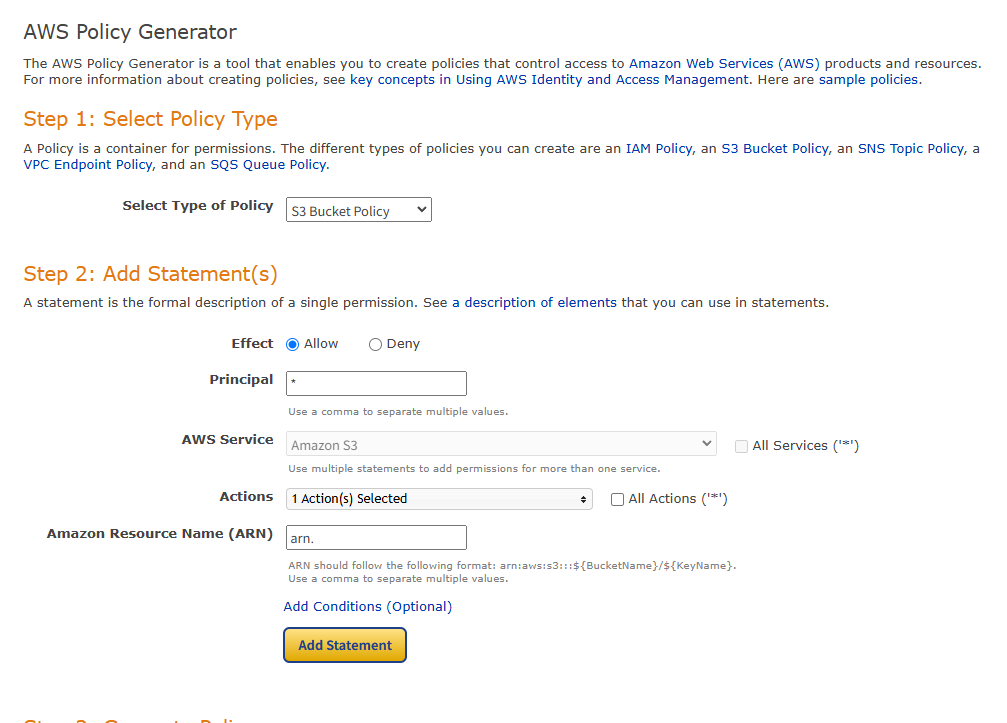
Task: Select the Deny effect radio button
Action: (375, 345)
